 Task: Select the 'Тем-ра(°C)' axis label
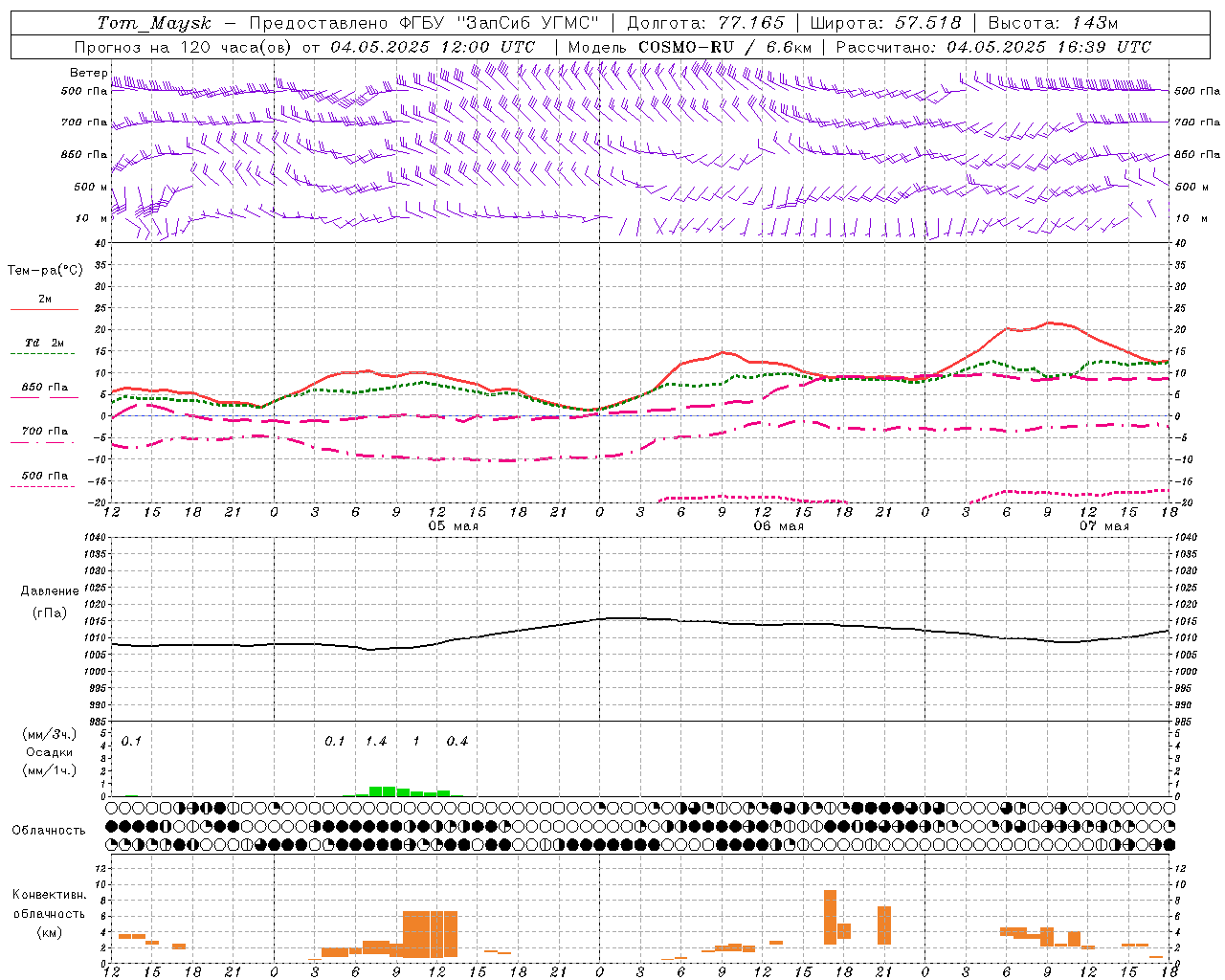click(x=45, y=271)
